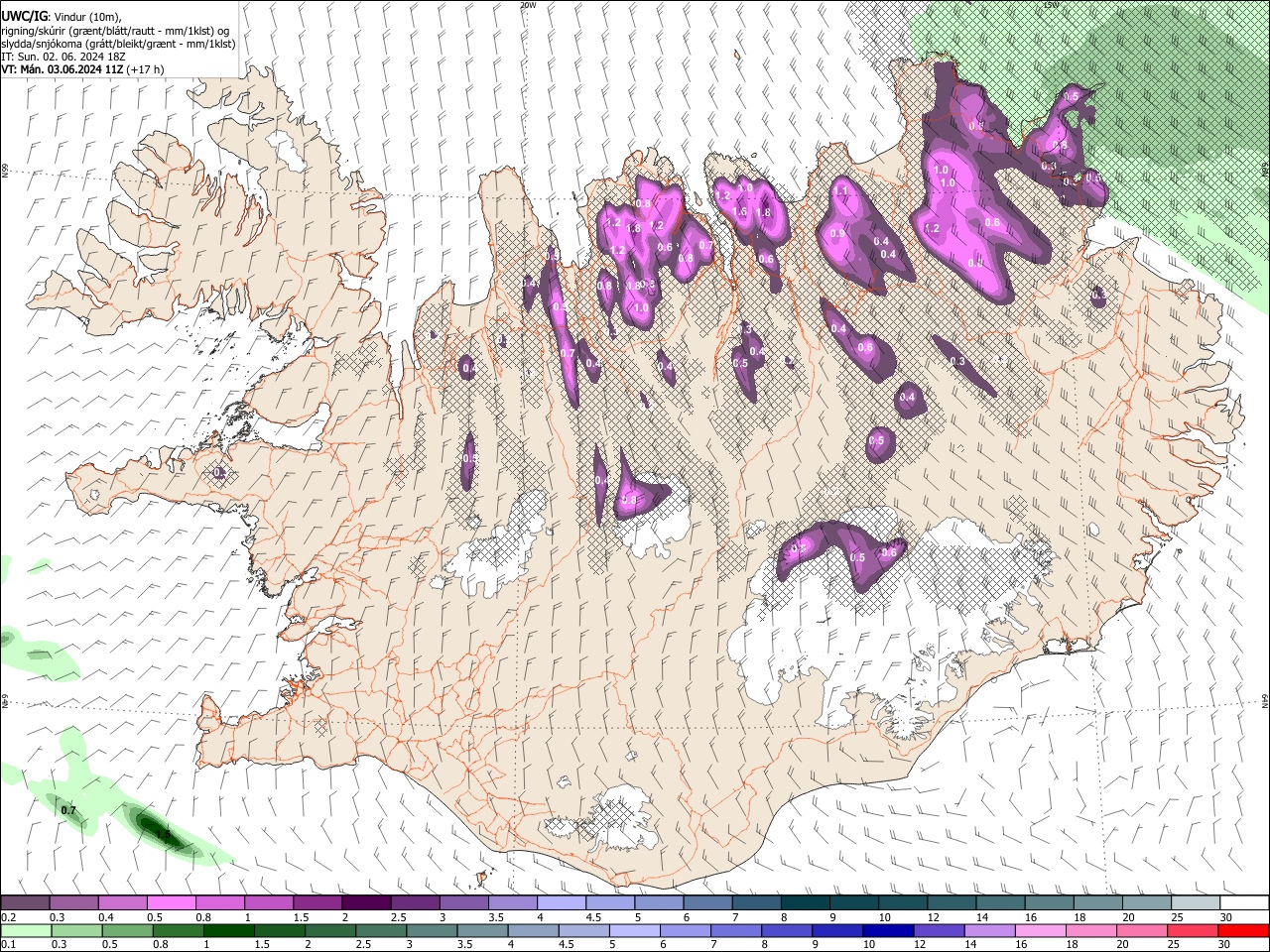1270x952 pixels.
Task: Click the 'rigning/skúrir' legend description line
Action: pyautogui.click(x=115, y=30)
